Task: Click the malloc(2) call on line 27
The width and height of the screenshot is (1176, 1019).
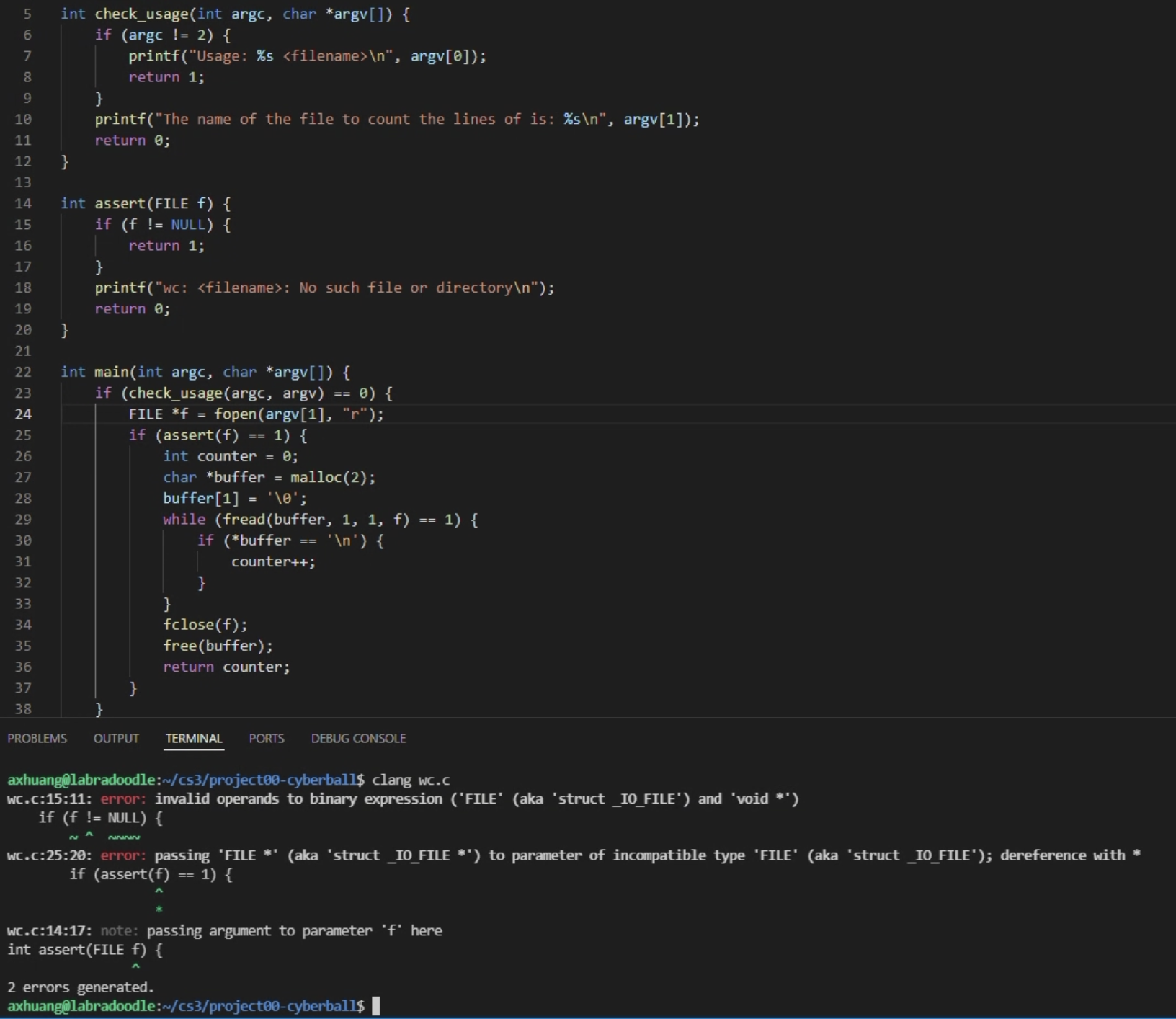Action: pyautogui.click(x=332, y=477)
